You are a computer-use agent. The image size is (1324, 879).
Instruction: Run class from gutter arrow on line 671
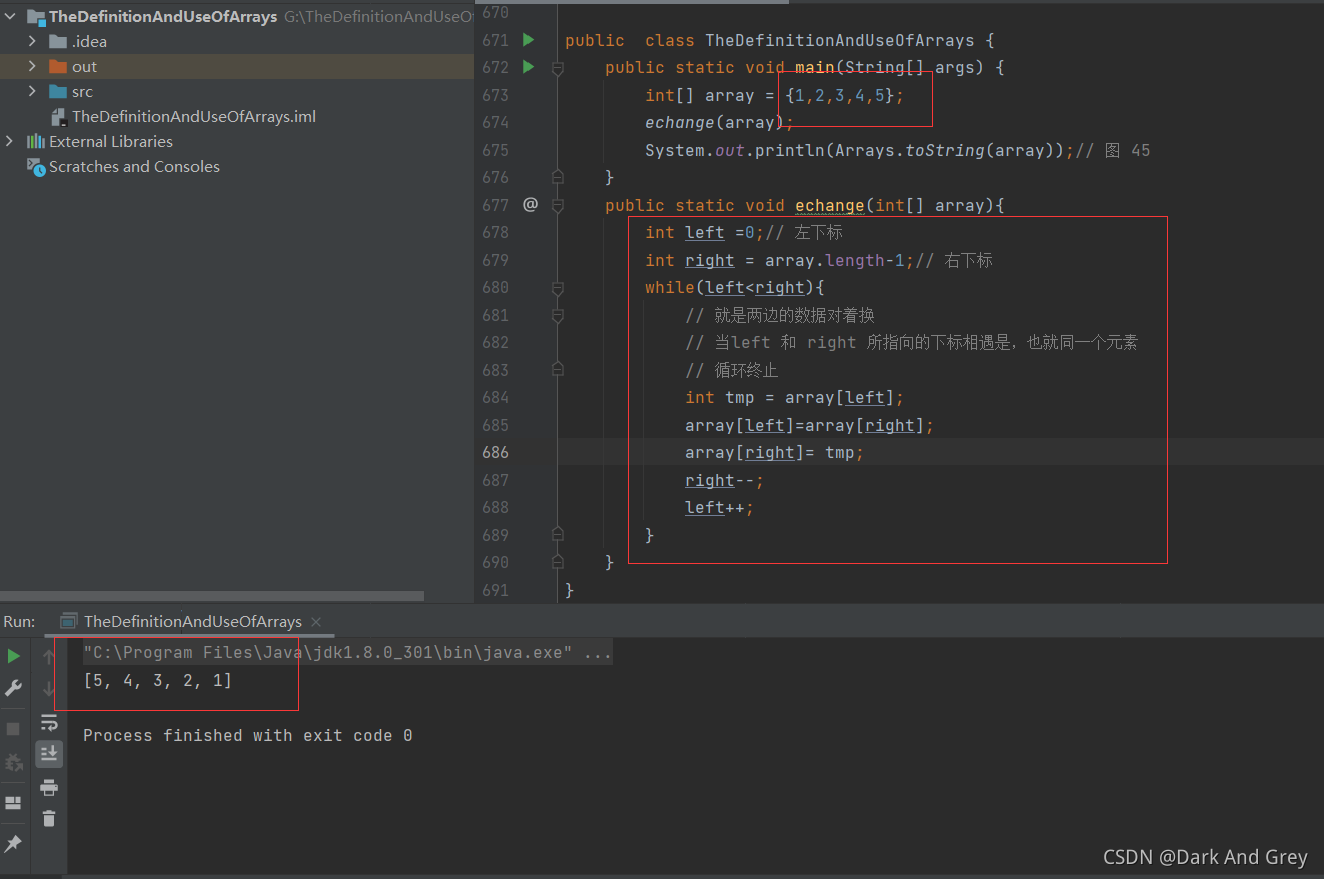[x=529, y=40]
